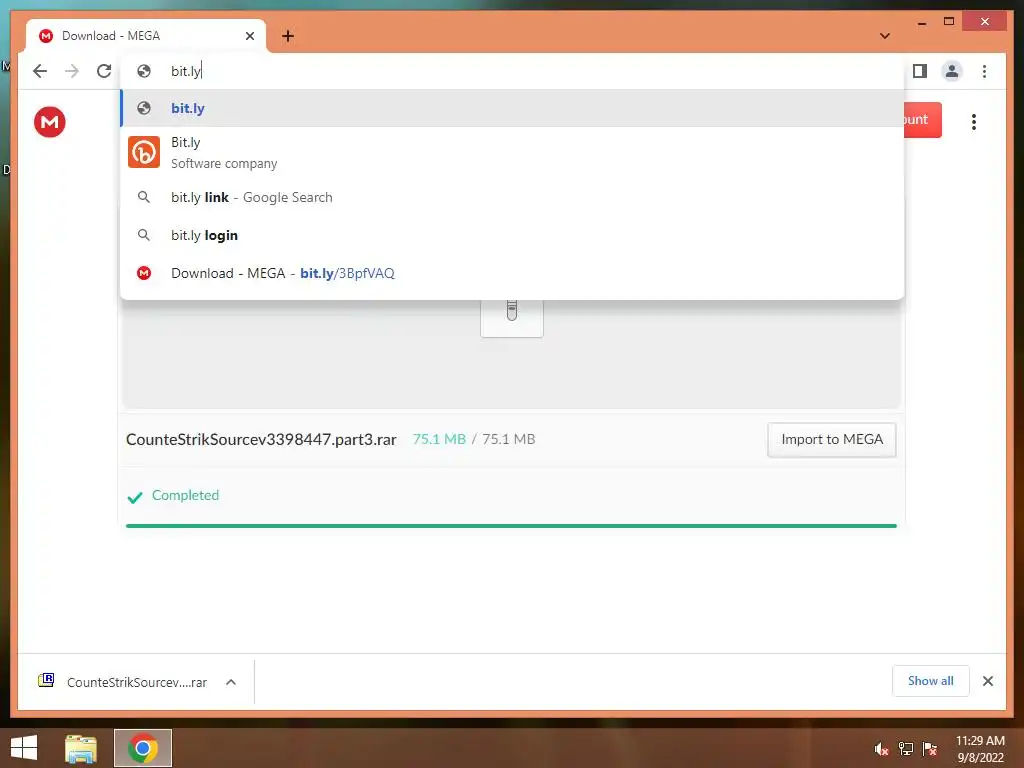
Task: Click the file name CounteStrikSourcev3398447.part3.rar
Action: 261,440
